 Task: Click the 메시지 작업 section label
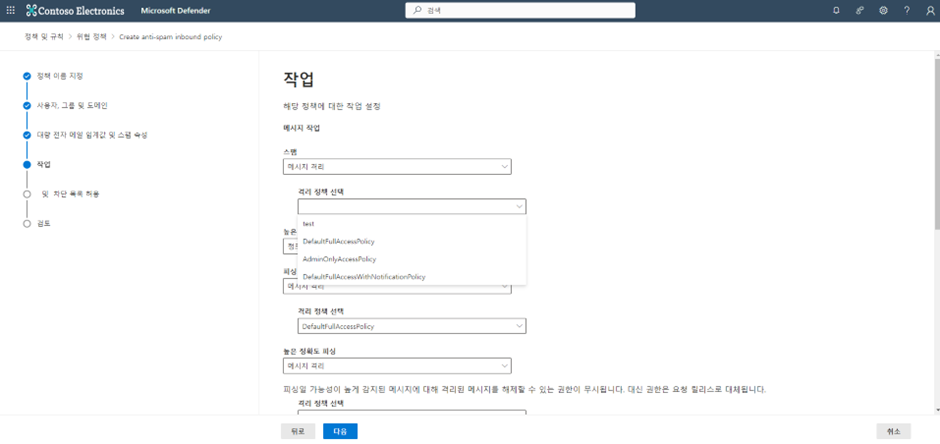pos(300,128)
